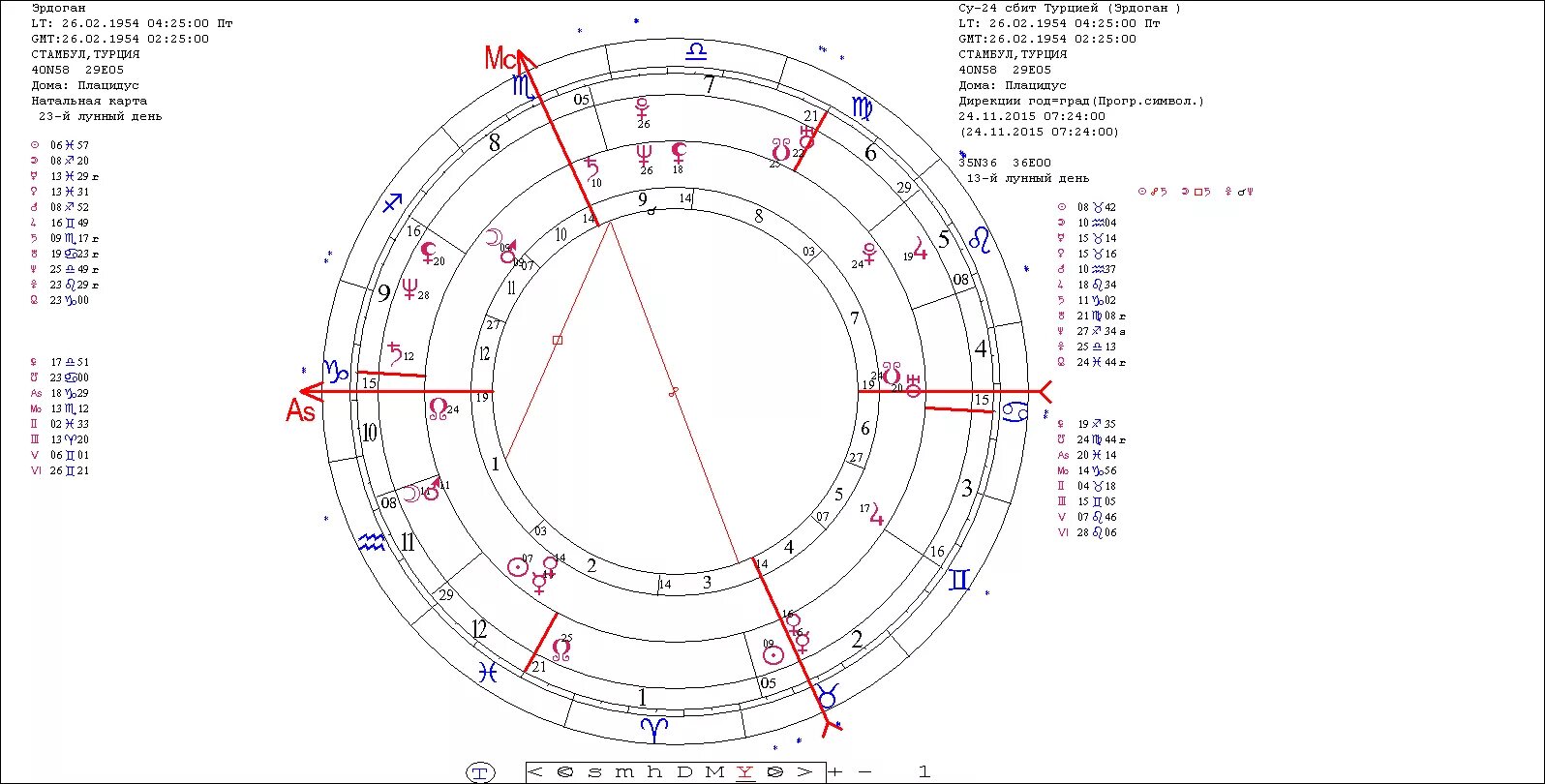Click the Pluto glyph at 24 near house 7

coord(869,253)
